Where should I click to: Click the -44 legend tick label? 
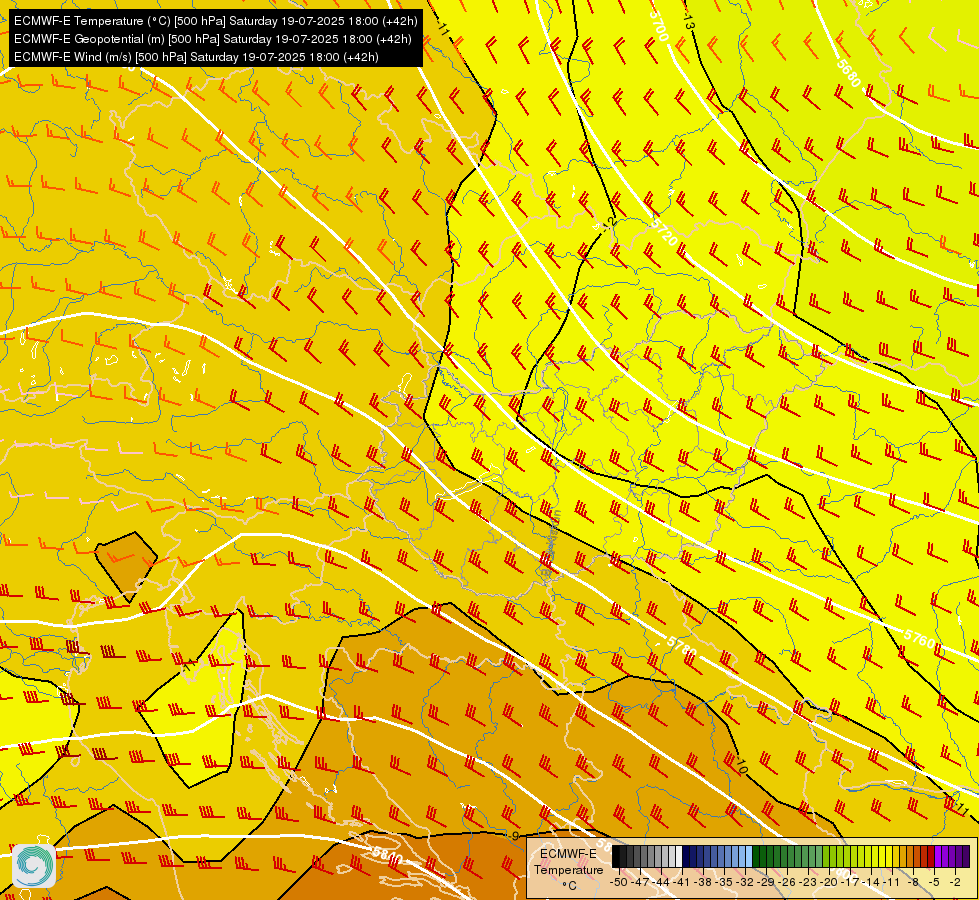coord(661,882)
